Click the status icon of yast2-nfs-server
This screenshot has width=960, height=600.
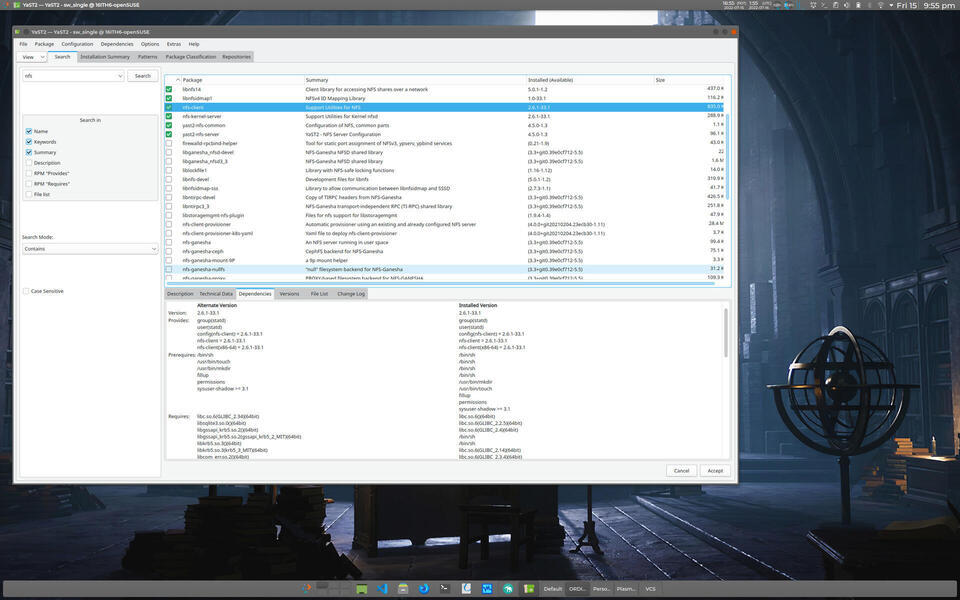coord(169,134)
